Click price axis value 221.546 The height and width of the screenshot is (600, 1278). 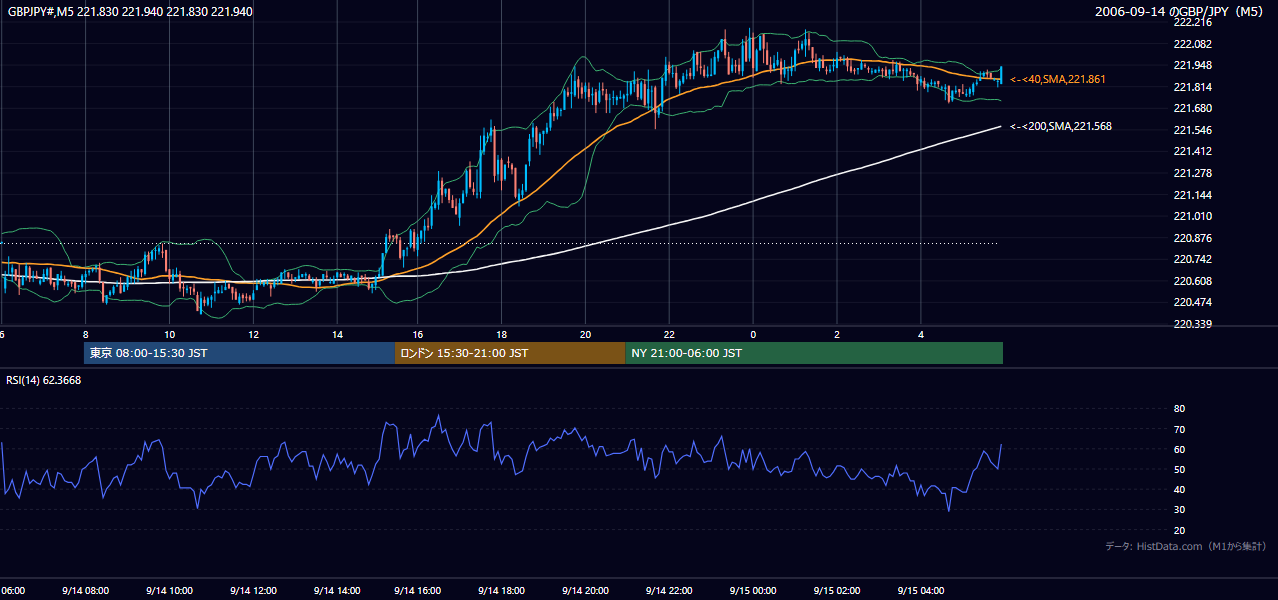tap(1192, 130)
